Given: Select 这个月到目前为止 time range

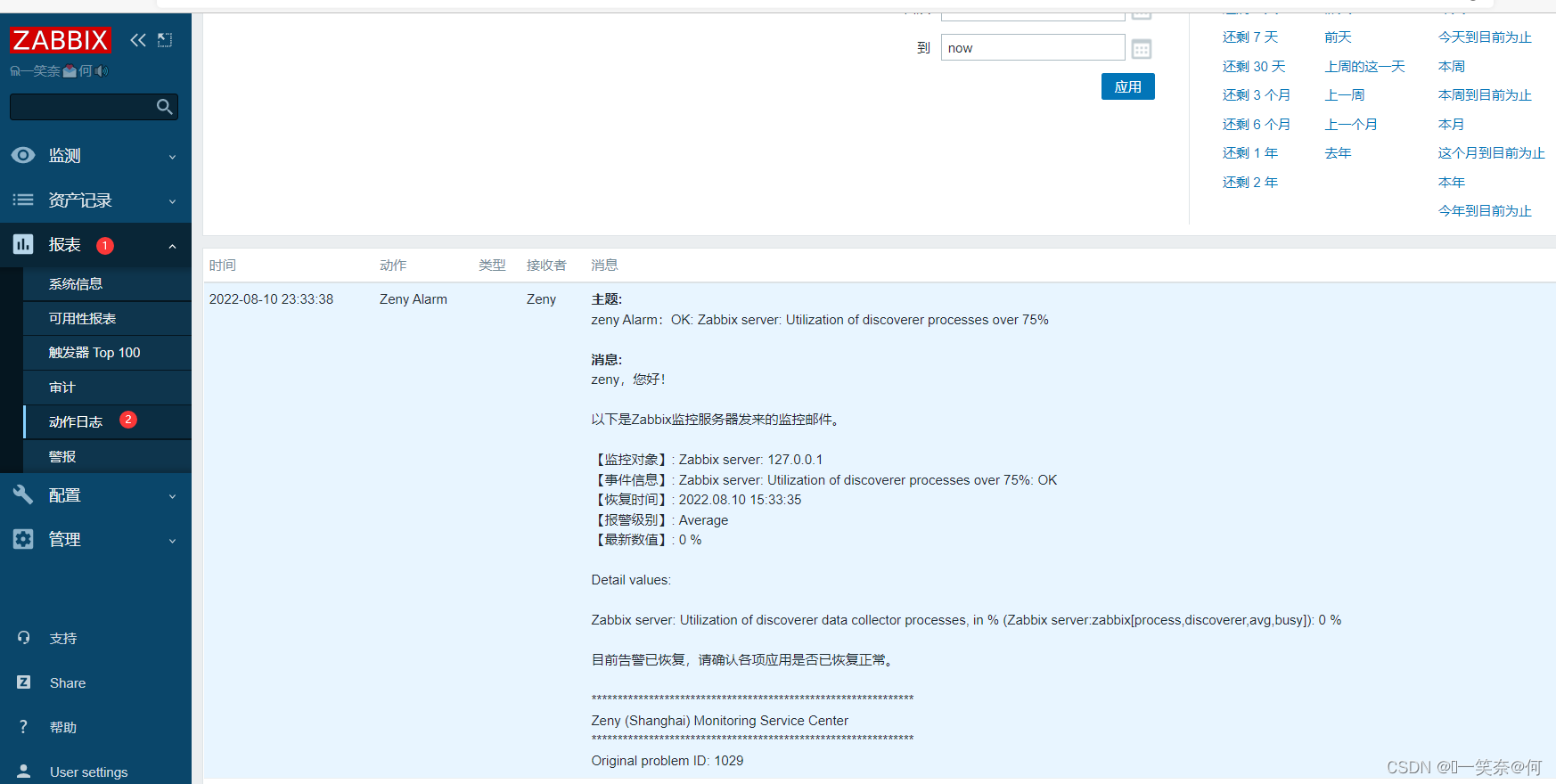Looking at the screenshot, I should 1491,153.
